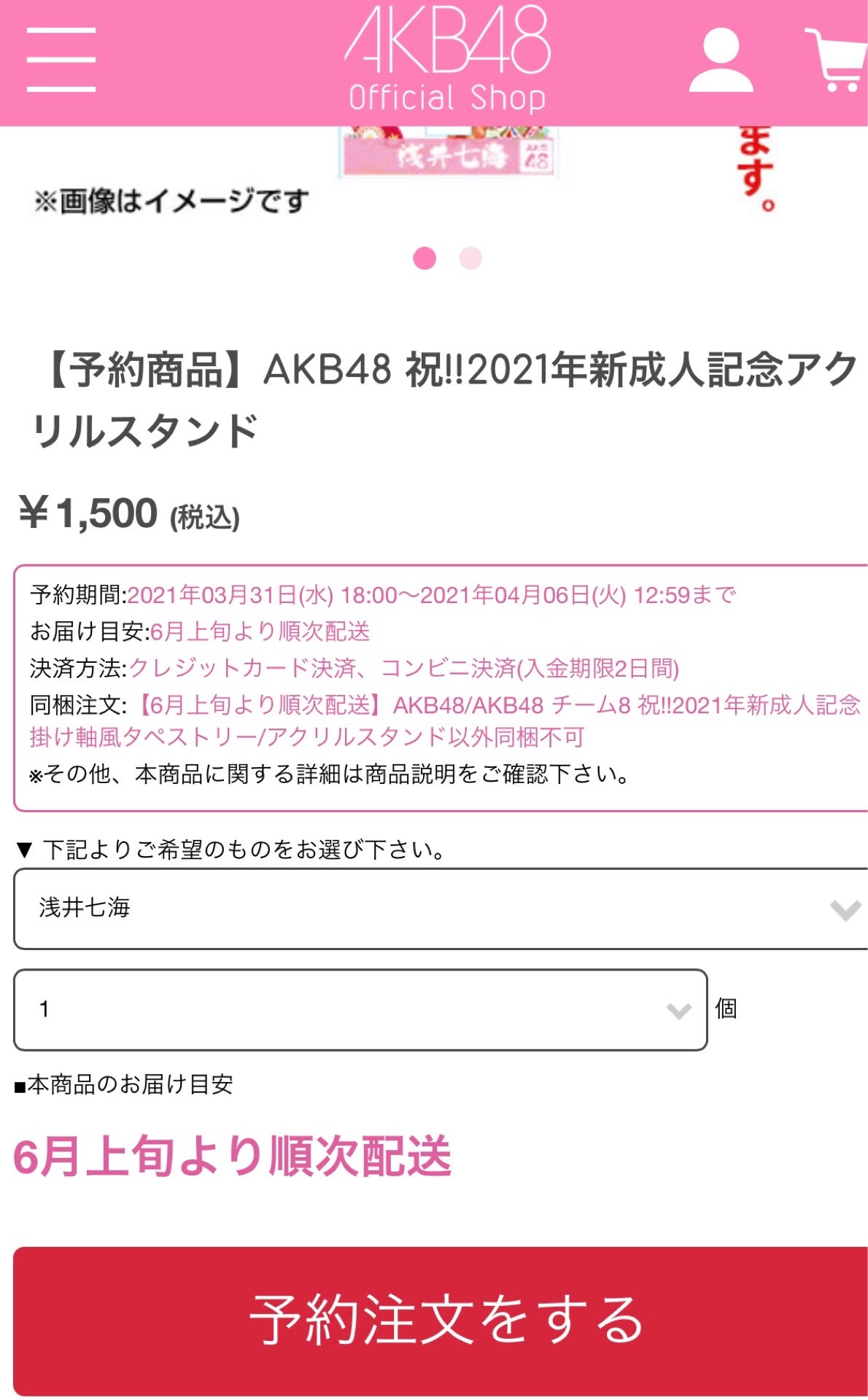Click the chevron on the member dropdown
Viewport: 868px width, 1400px height.
point(845,910)
